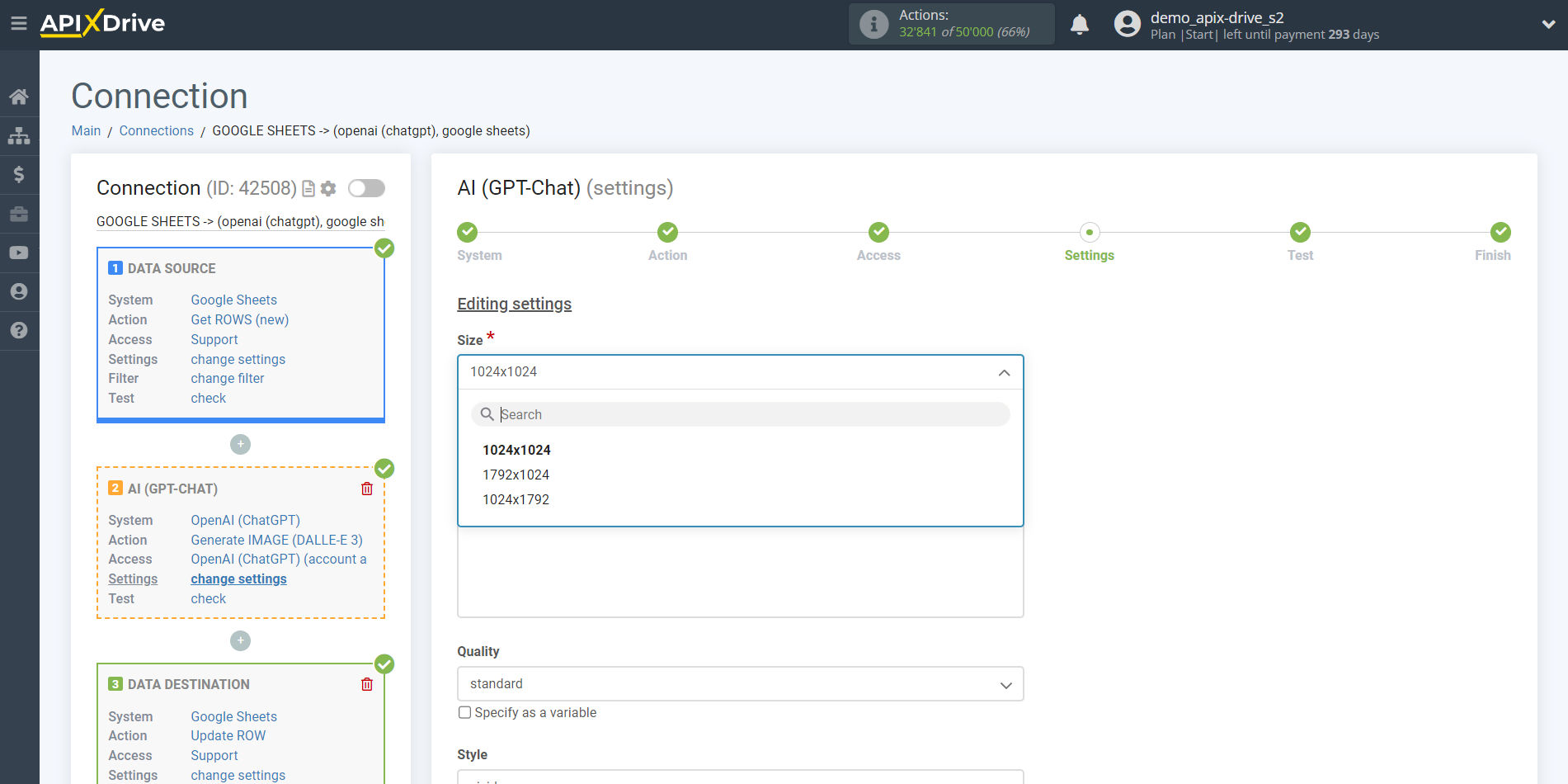Click the size Search field
This screenshot has width=1568, height=784.
pos(741,414)
